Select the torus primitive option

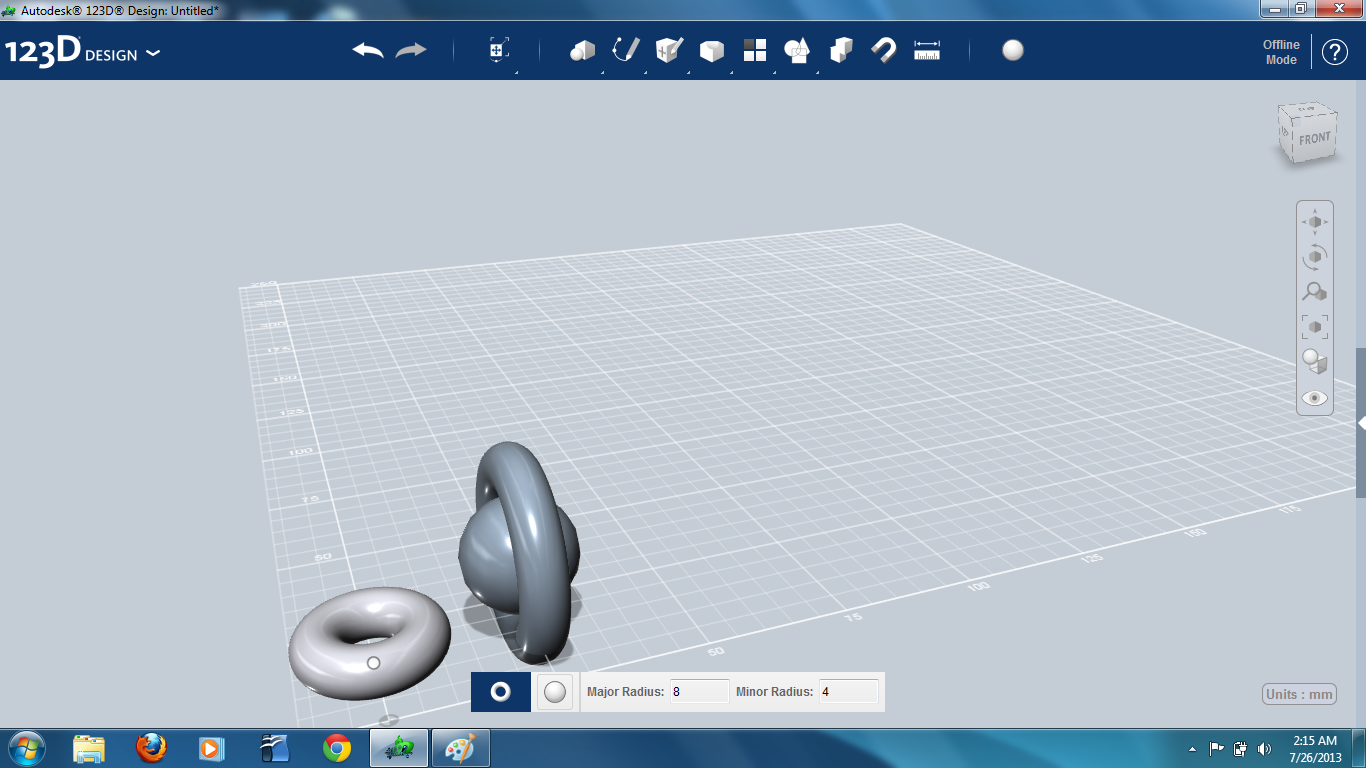click(500, 691)
